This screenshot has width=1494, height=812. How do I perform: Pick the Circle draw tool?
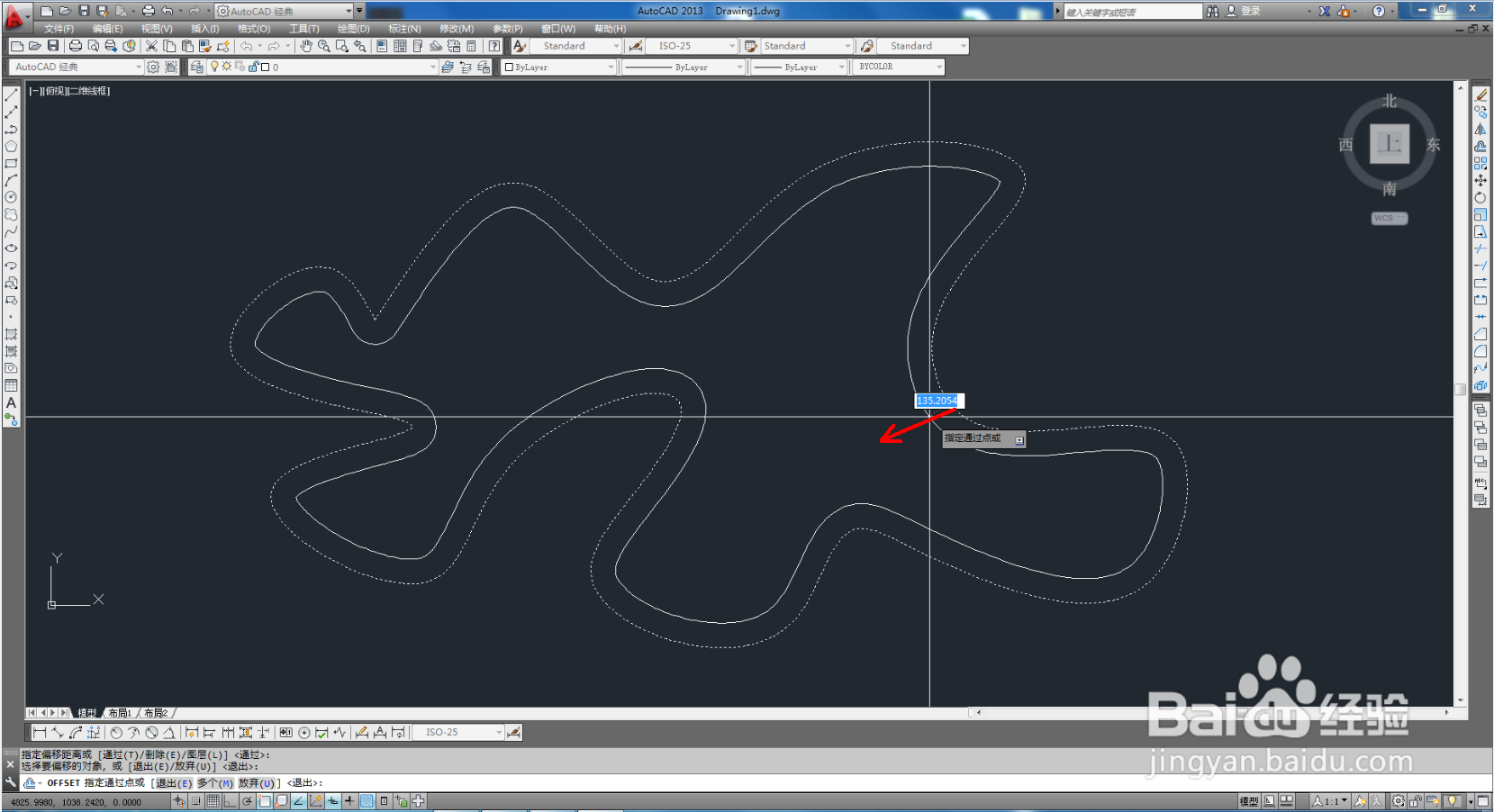coord(11,197)
